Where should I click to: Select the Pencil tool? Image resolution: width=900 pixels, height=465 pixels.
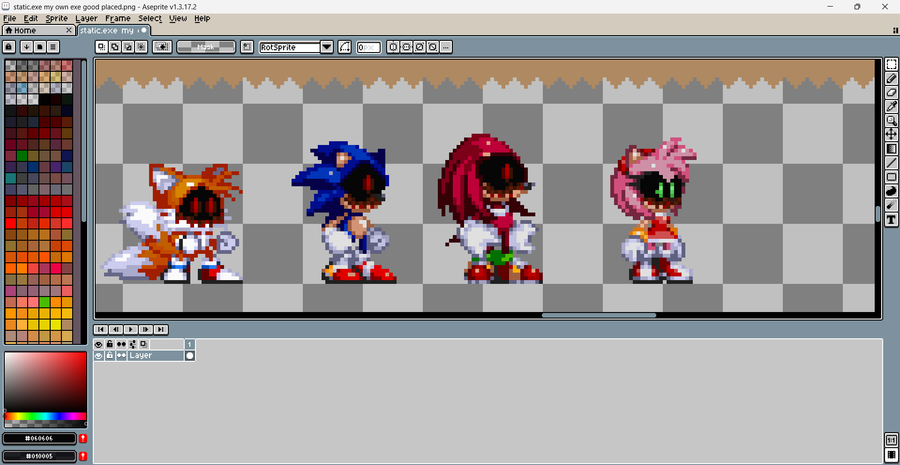891,78
